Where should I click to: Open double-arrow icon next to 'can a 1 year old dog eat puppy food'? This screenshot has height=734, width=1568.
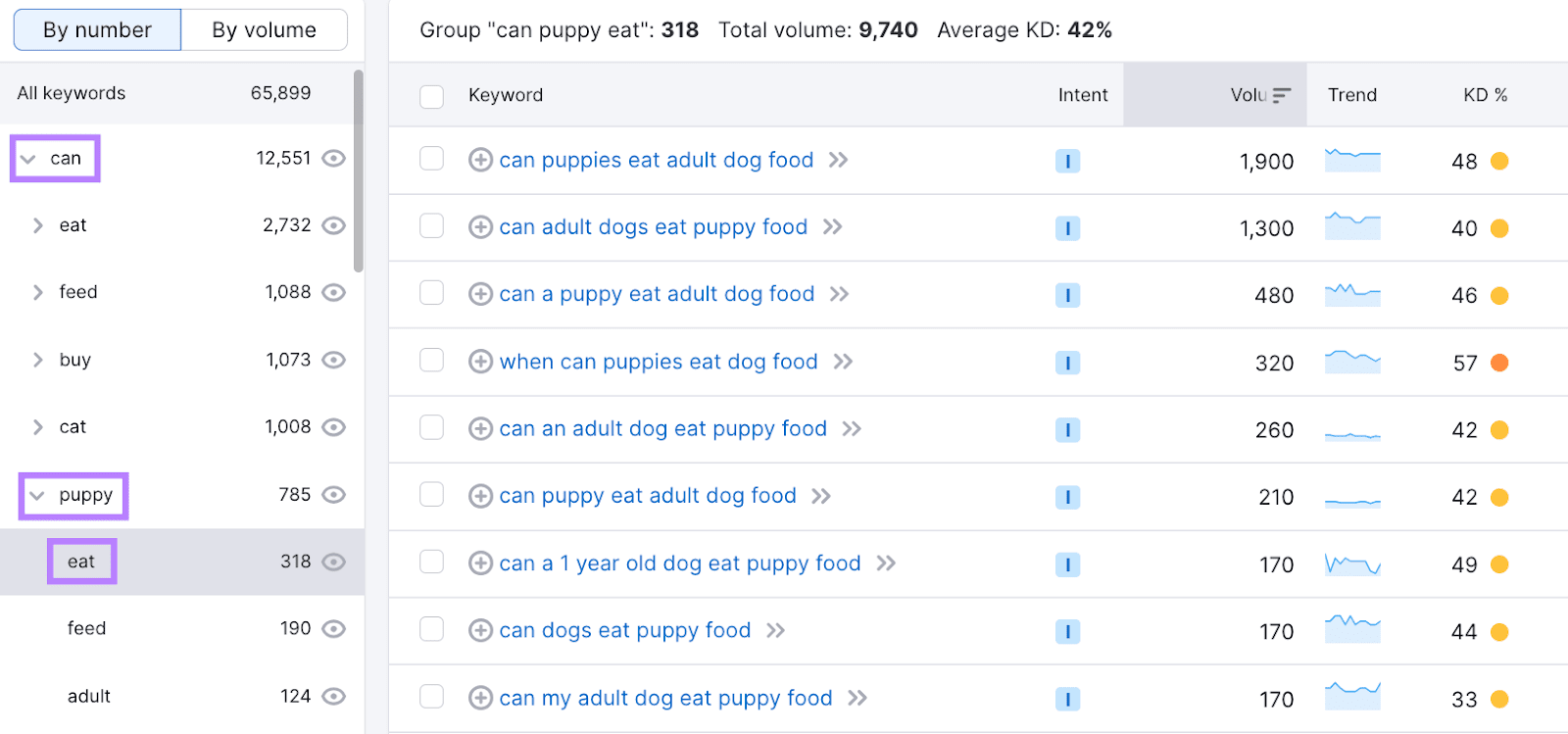[x=886, y=563]
